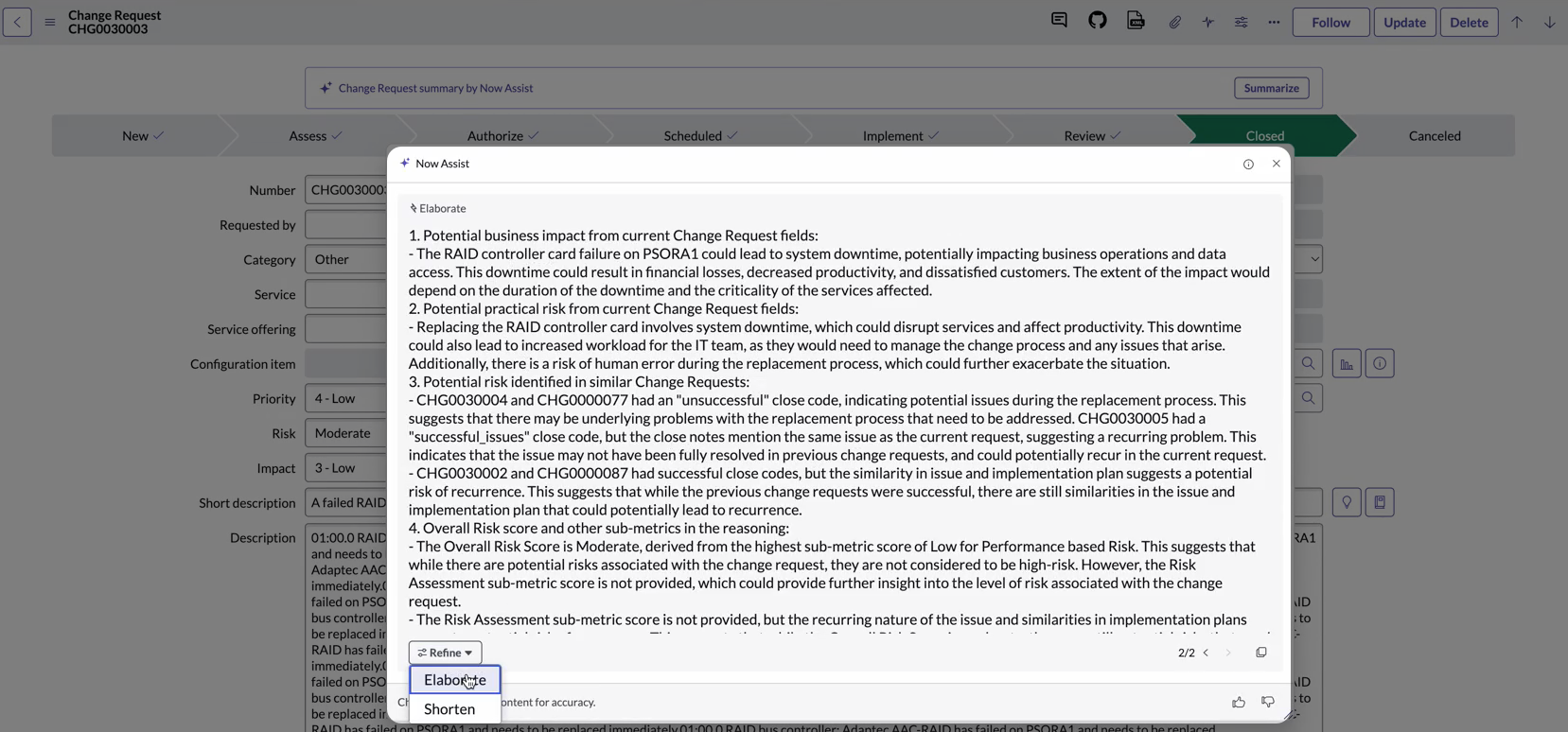The height and width of the screenshot is (732, 1568).
Task: Go to previous record with up arrow
Action: (x=1517, y=22)
